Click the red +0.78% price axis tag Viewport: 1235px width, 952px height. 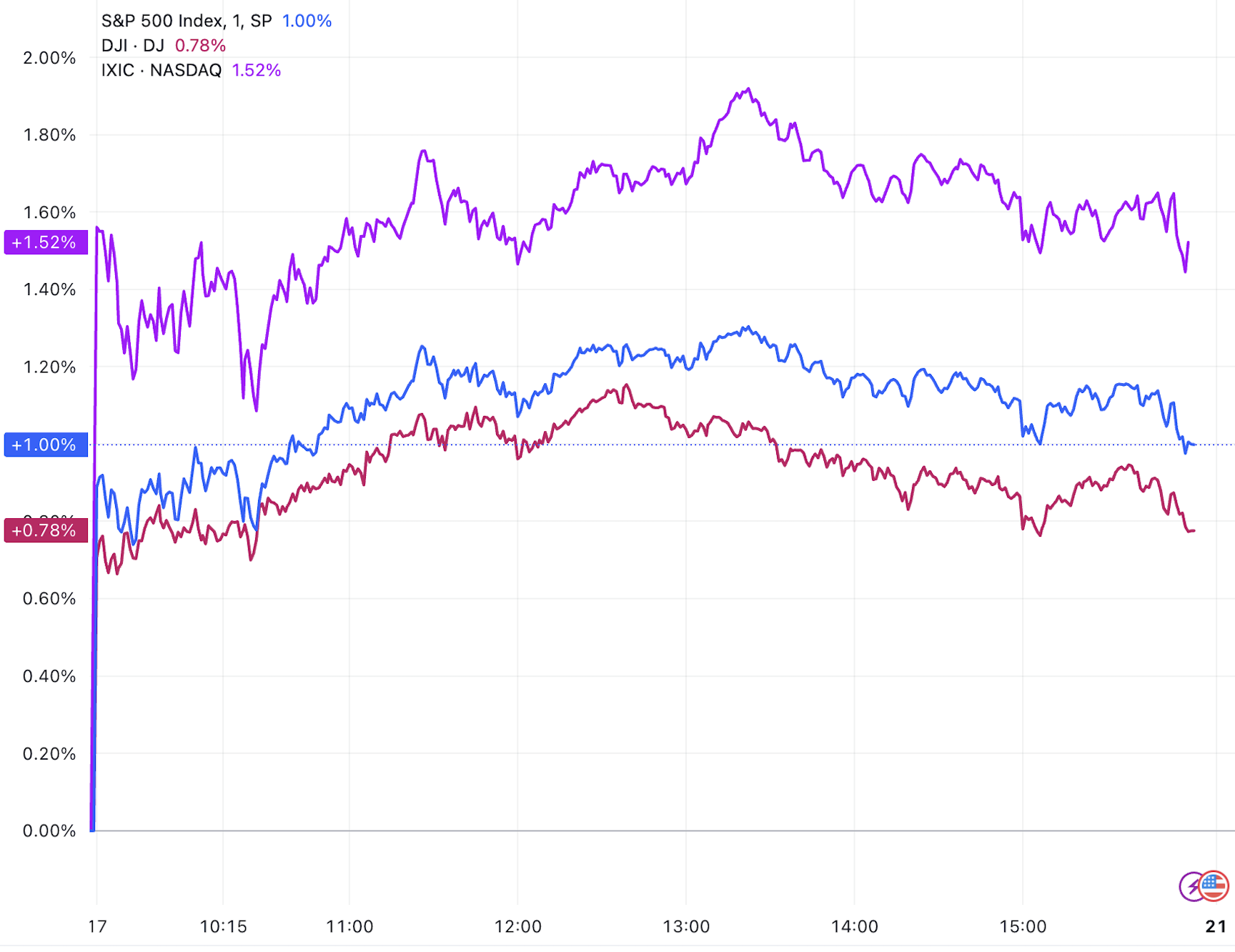point(45,530)
